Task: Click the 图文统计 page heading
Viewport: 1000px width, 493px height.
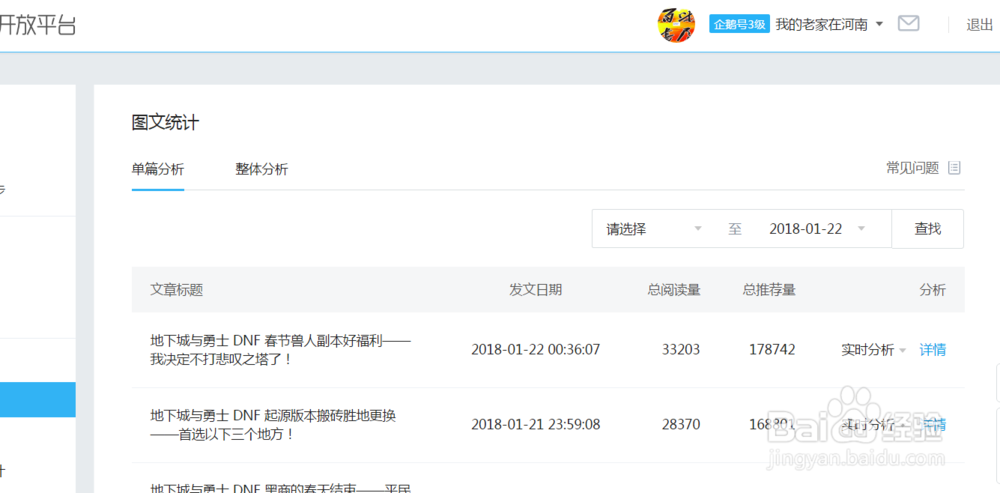Action: click(165, 122)
